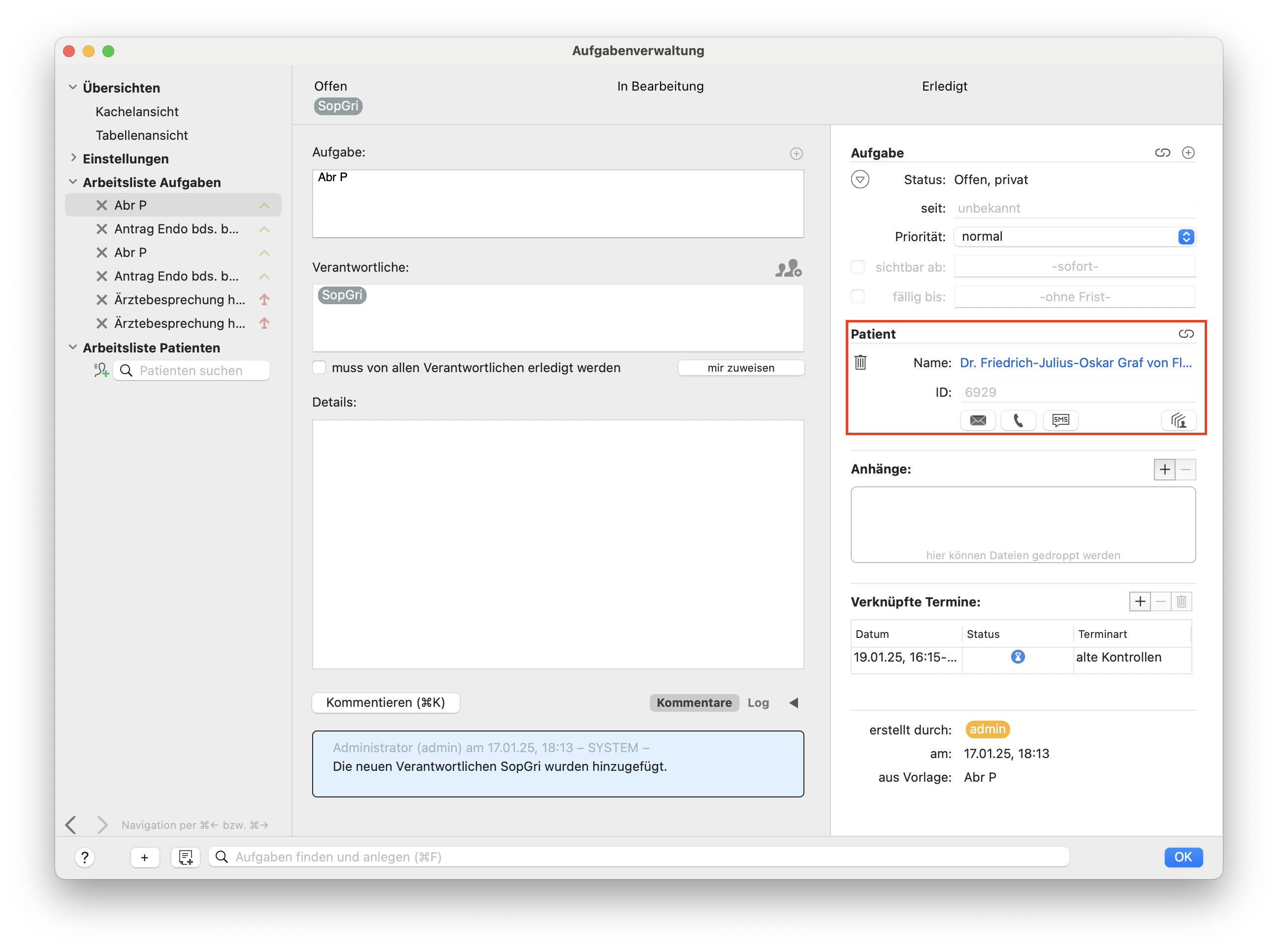Enable 'muss von allen Verantwortlichen erledigt werden'
The width and height of the screenshot is (1278, 952).
[319, 368]
